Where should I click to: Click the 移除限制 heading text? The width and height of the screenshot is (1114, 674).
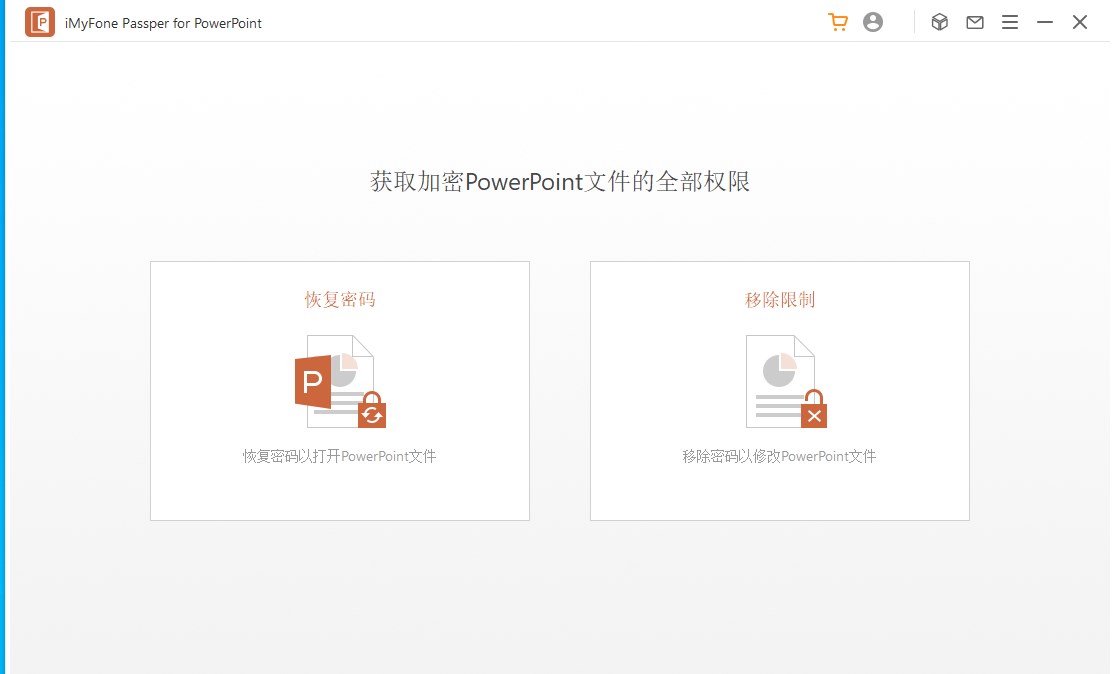click(779, 299)
